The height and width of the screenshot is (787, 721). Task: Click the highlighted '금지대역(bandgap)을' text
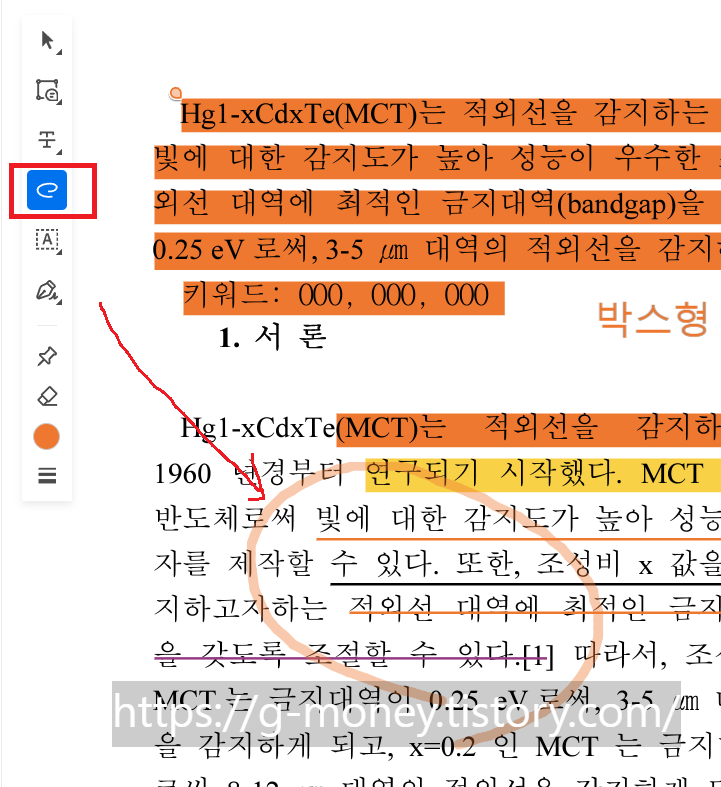pyautogui.click(x=572, y=204)
